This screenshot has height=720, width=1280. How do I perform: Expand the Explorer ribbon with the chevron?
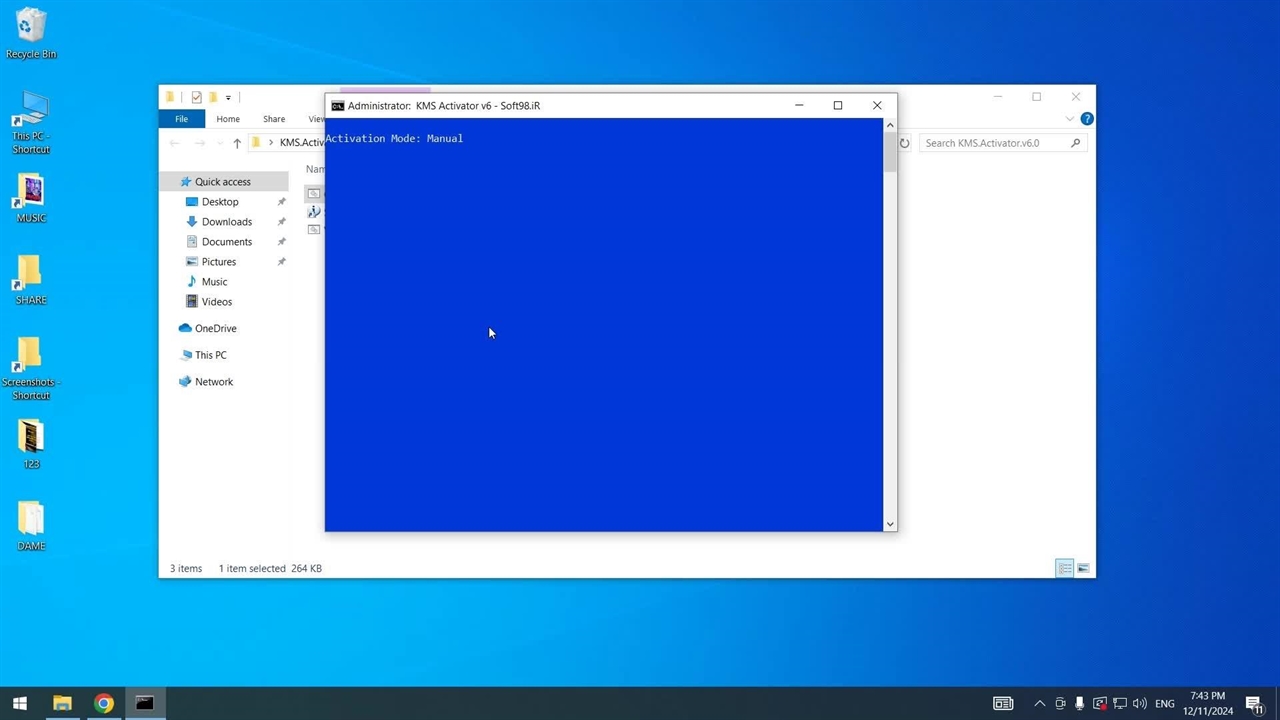pyautogui.click(x=1070, y=119)
